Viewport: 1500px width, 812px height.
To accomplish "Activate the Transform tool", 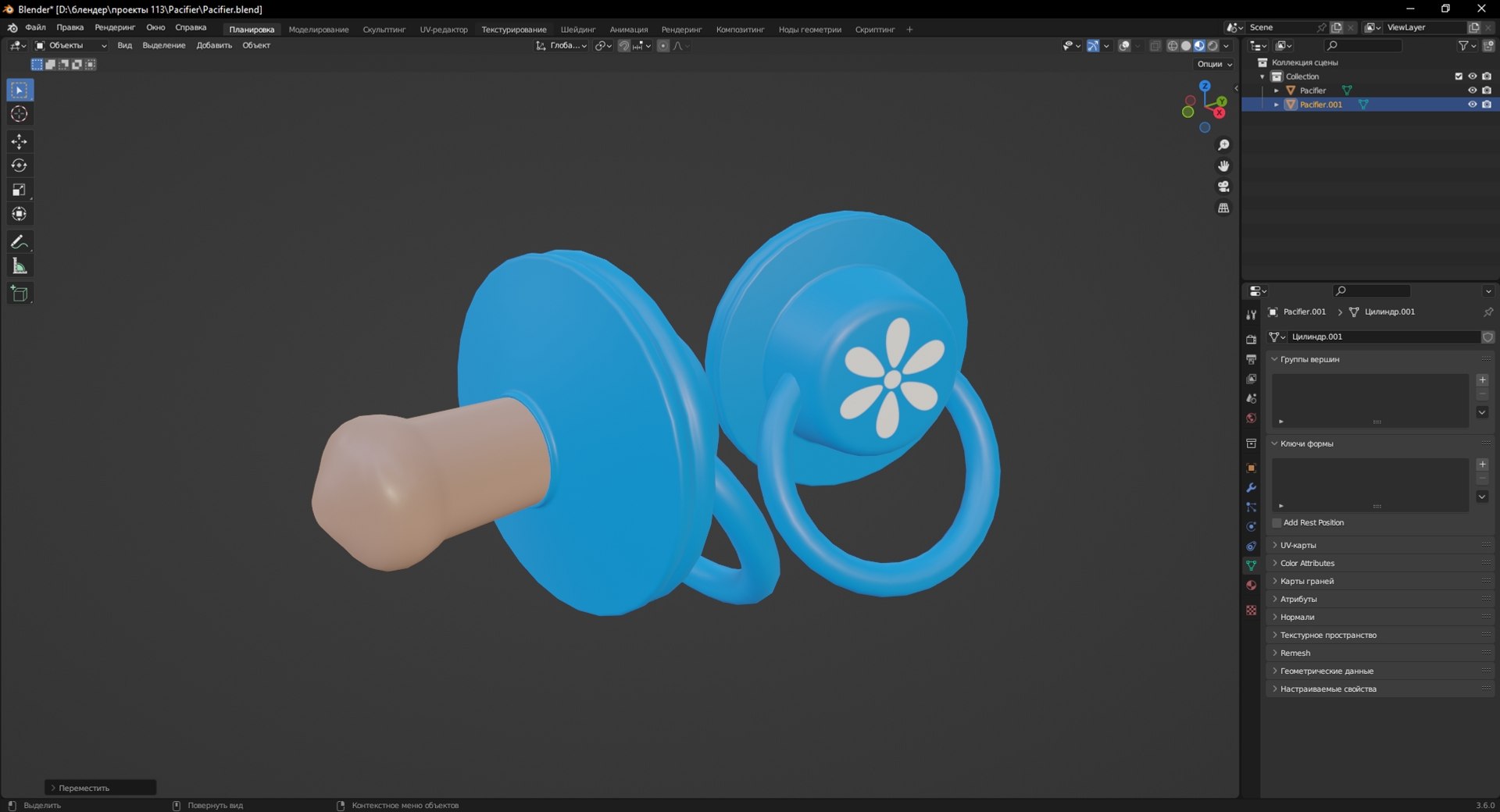I will (20, 214).
